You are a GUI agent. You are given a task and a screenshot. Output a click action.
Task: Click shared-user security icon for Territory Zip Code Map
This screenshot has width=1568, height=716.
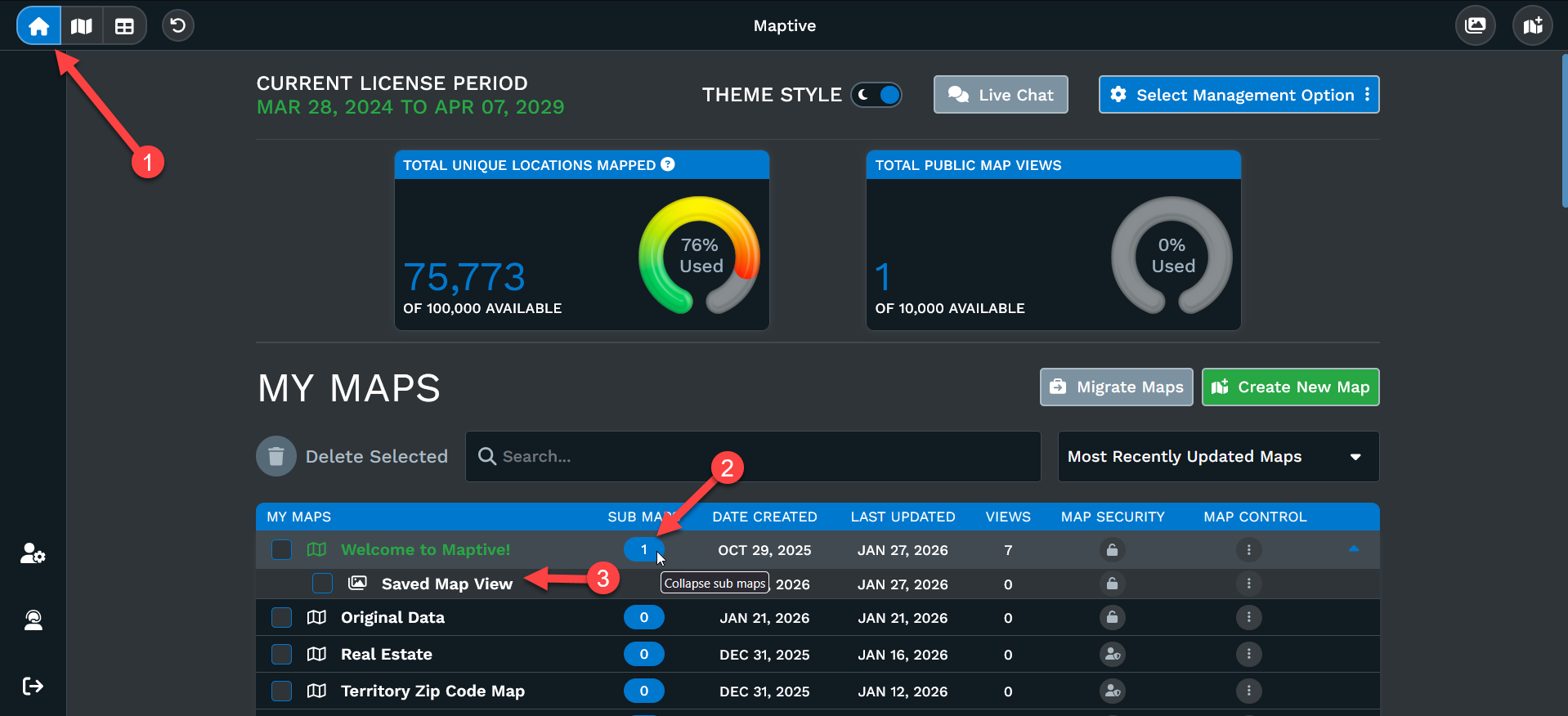(1112, 691)
